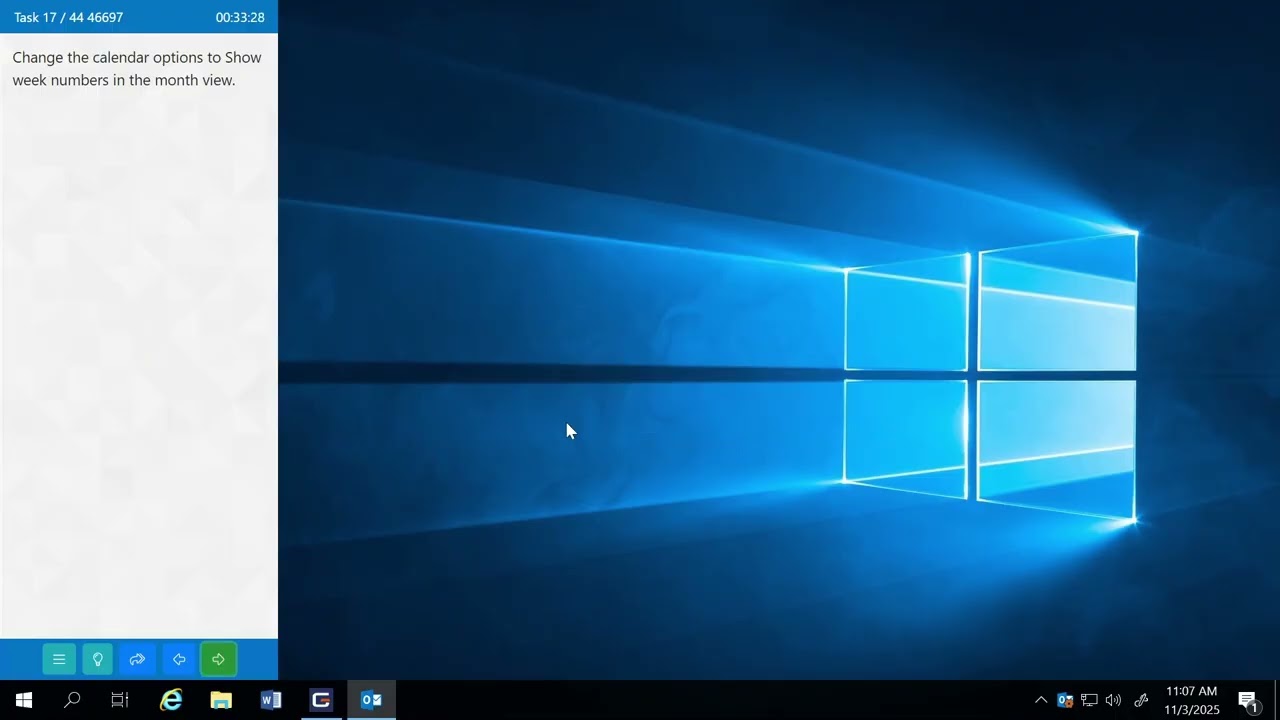
Task: Click the Outlook system tray icon
Action: click(x=1065, y=700)
